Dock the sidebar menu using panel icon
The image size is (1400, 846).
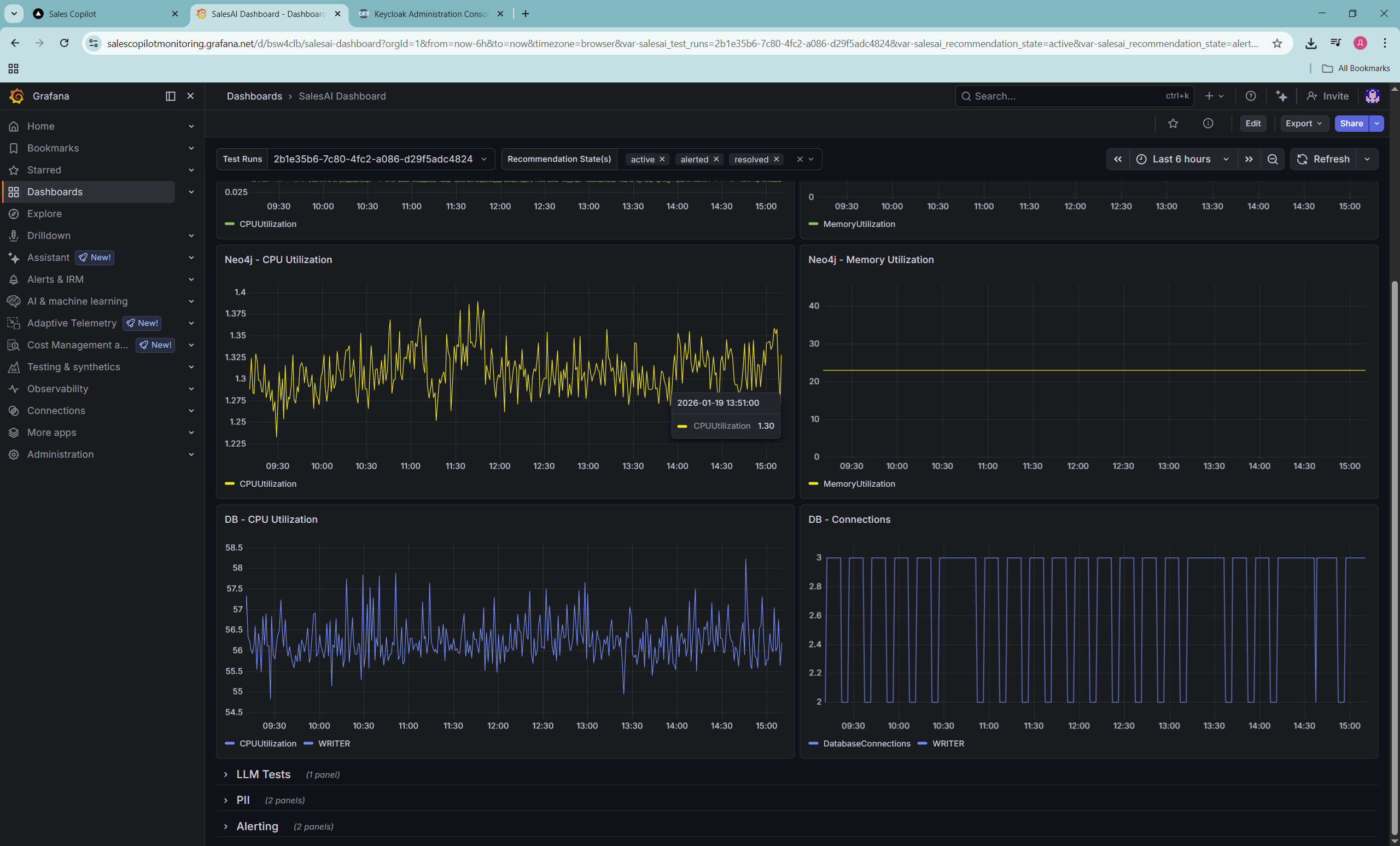point(171,96)
